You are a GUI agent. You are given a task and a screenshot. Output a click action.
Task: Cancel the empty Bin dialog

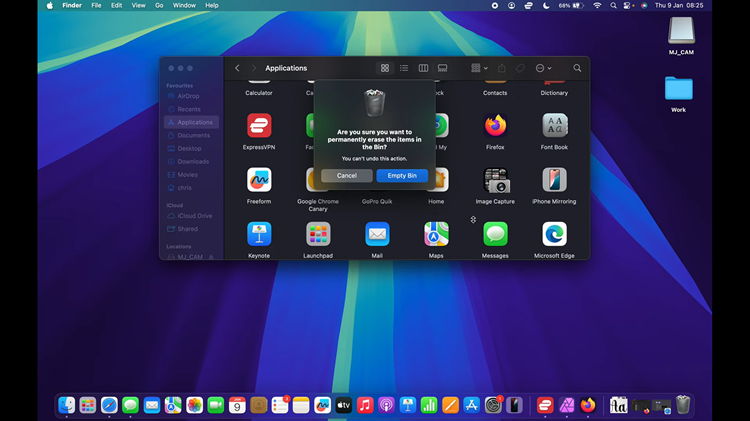pos(347,176)
